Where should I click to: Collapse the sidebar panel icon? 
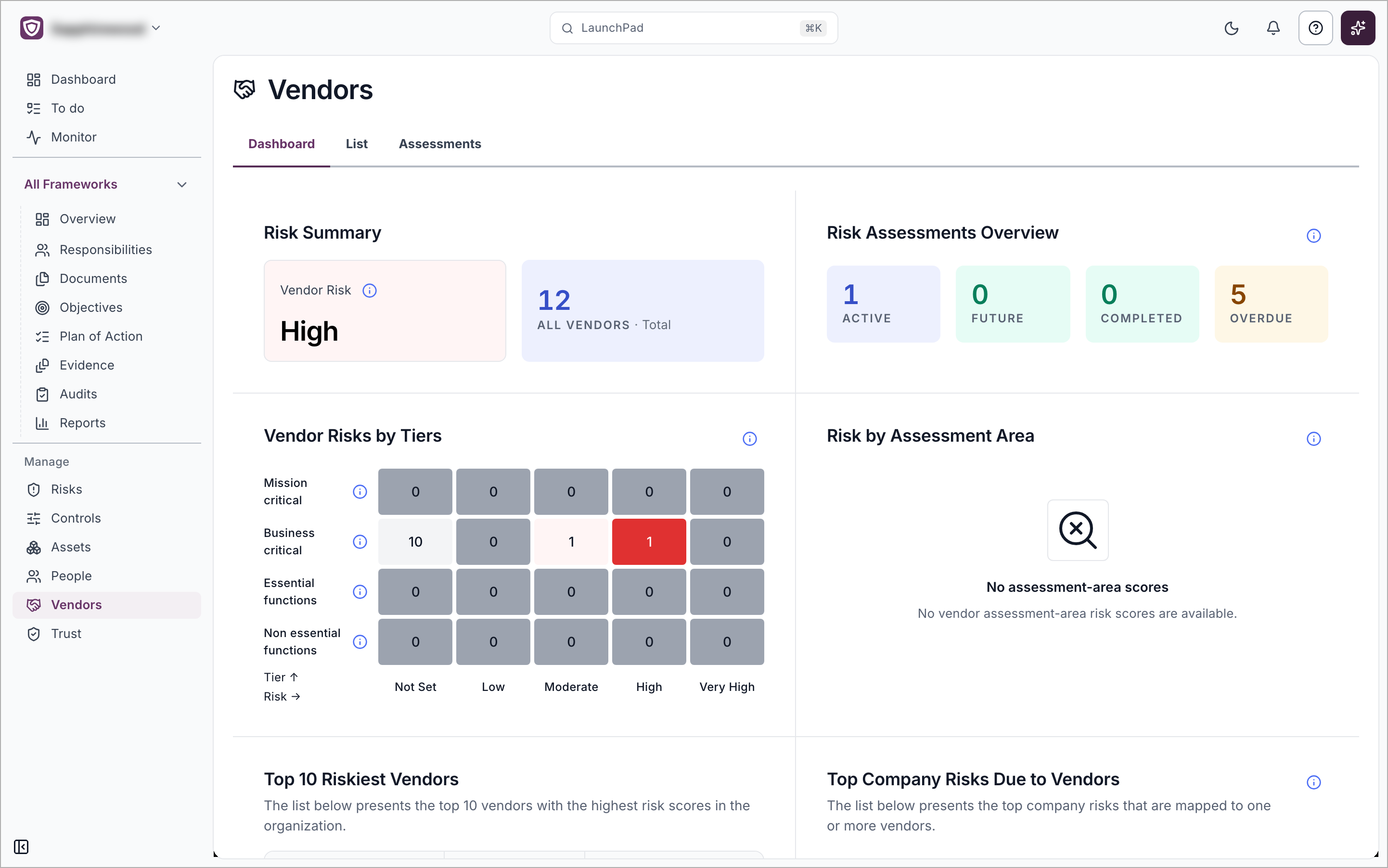coord(21,847)
